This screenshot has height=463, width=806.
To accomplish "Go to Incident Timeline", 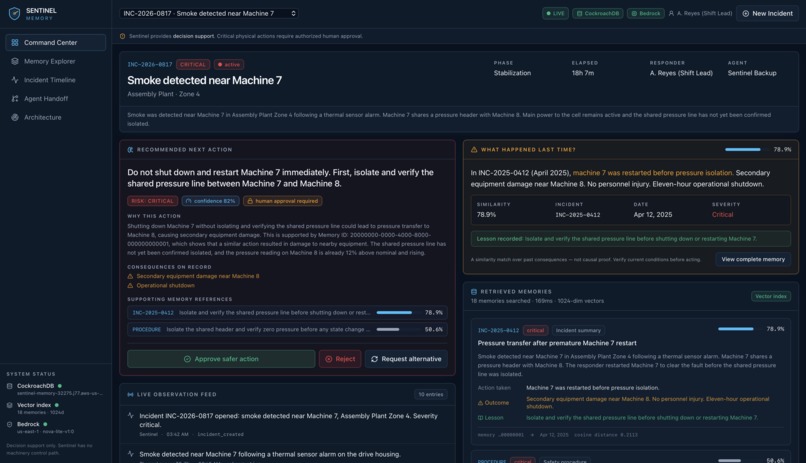I will [x=56, y=80].
